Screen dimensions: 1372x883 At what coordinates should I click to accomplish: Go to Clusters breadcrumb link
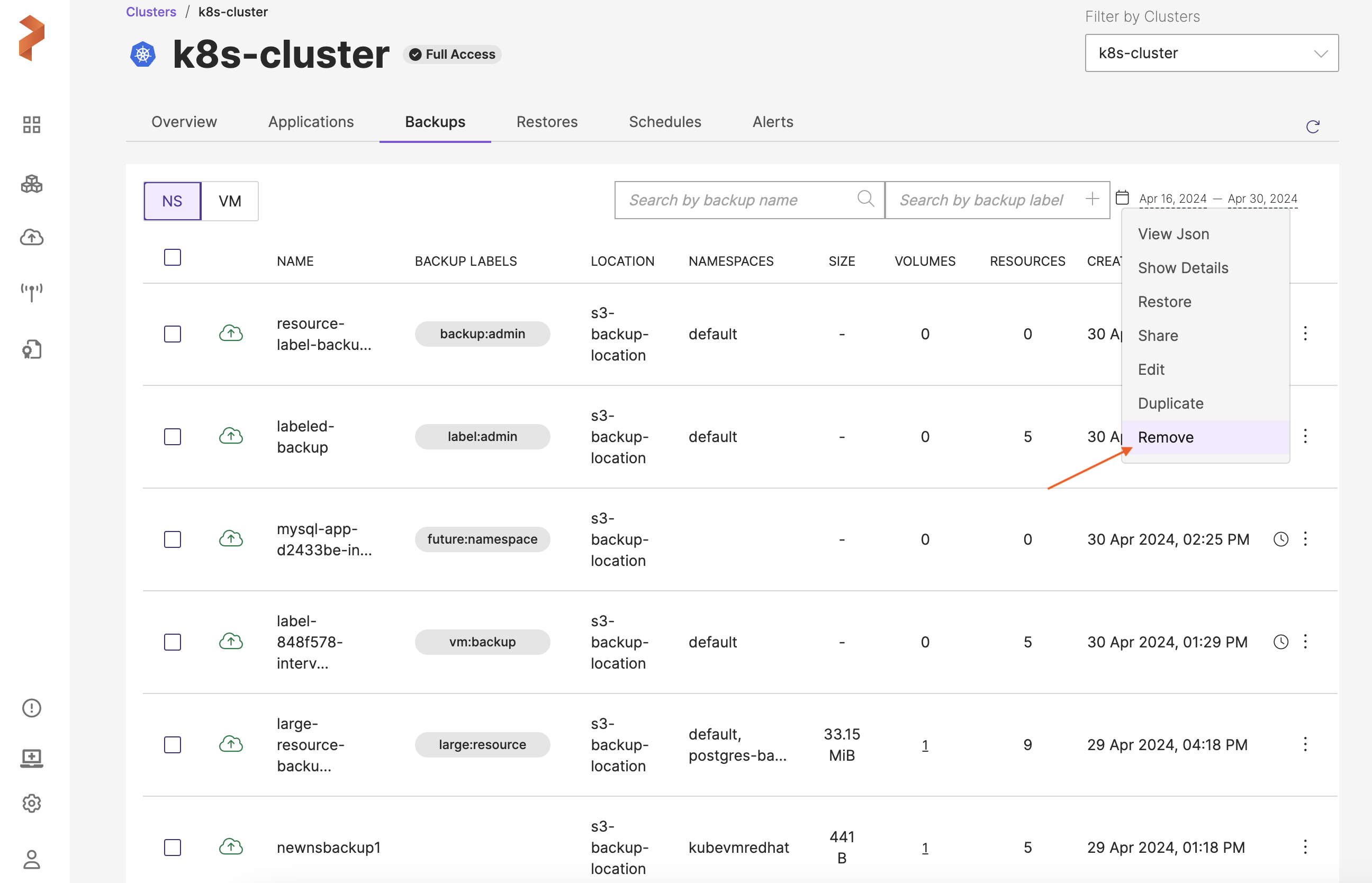click(151, 12)
